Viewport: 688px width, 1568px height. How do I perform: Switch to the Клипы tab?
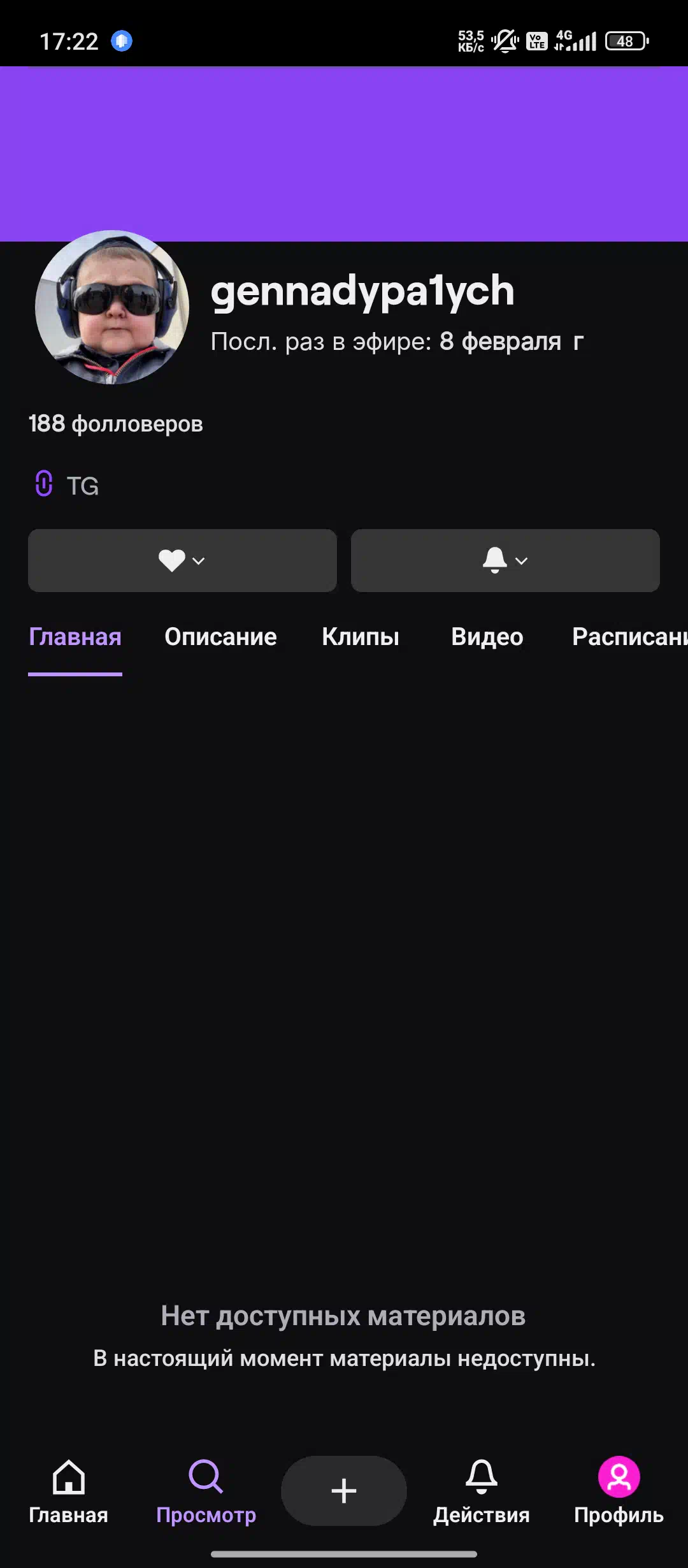(361, 637)
